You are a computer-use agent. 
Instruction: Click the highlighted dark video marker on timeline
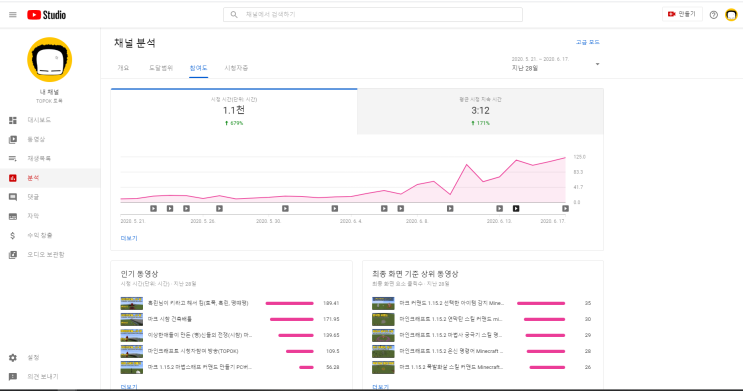click(x=516, y=209)
